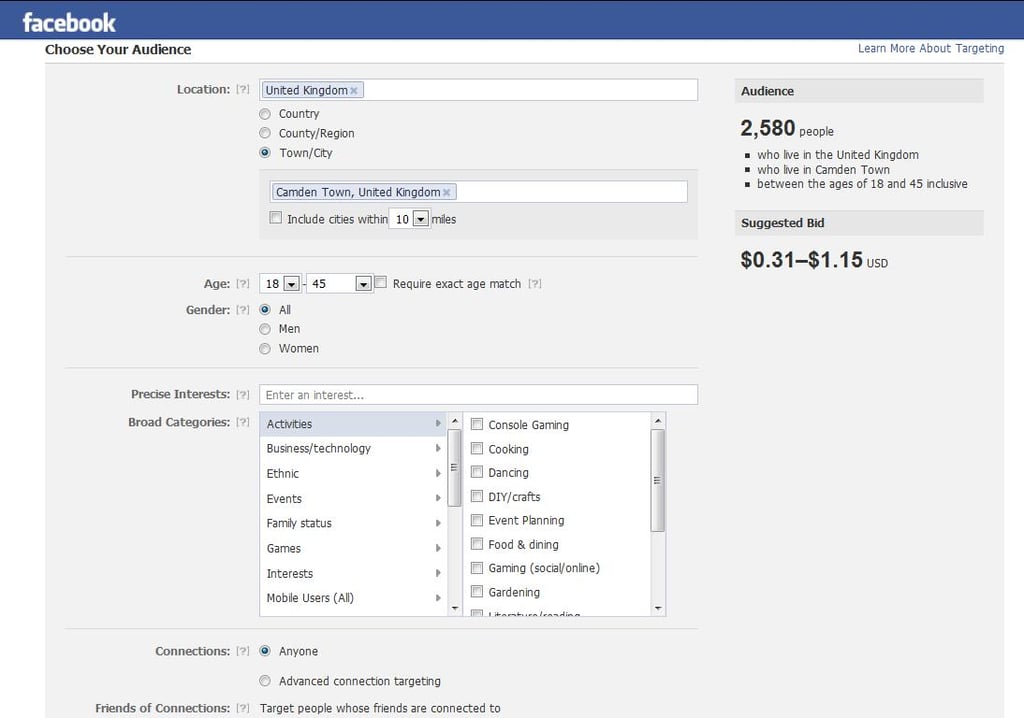
Task: Check the Cooking activity checkbox
Action: click(477, 448)
